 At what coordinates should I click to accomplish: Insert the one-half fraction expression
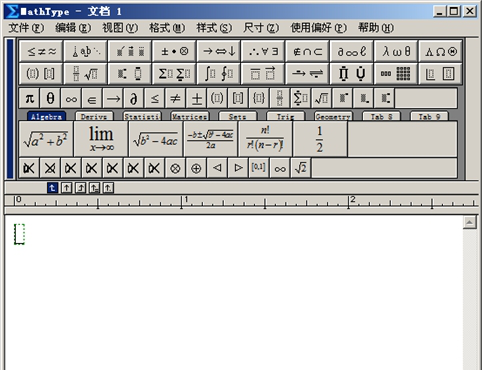pyautogui.click(x=320, y=139)
